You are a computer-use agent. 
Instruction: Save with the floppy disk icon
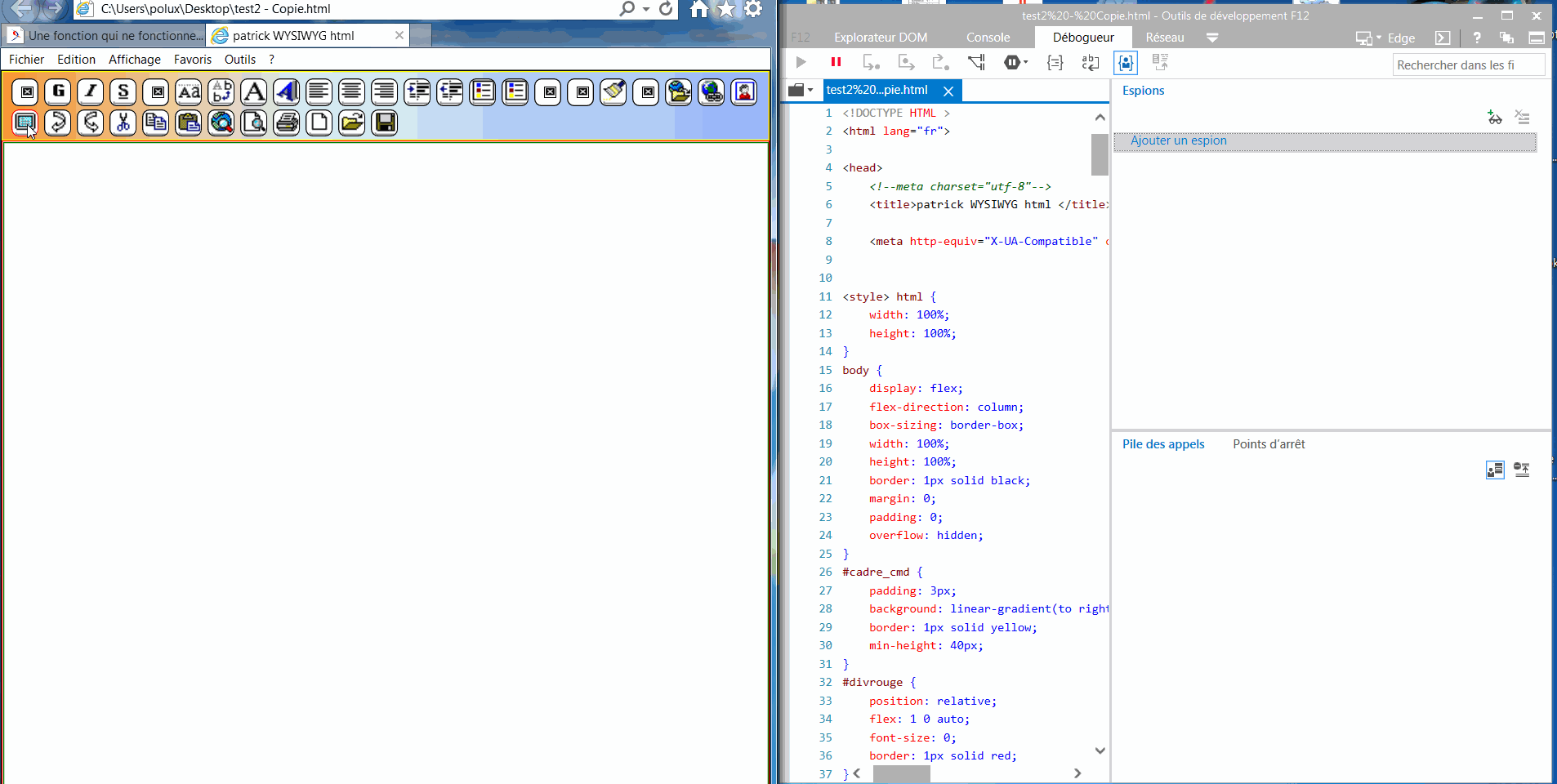click(x=385, y=122)
